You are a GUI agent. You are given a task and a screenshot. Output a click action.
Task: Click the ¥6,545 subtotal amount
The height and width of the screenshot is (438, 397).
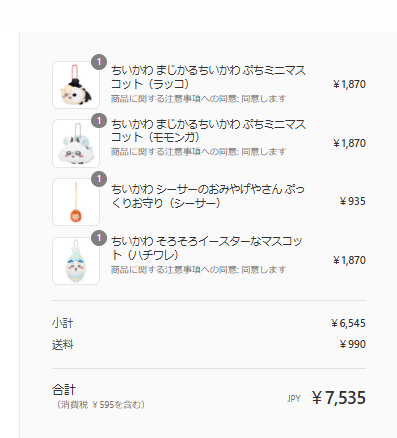point(348,323)
